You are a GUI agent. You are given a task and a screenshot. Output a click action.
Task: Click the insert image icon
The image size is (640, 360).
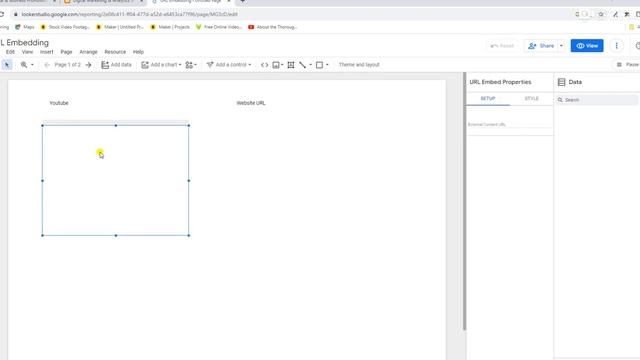click(x=276, y=65)
